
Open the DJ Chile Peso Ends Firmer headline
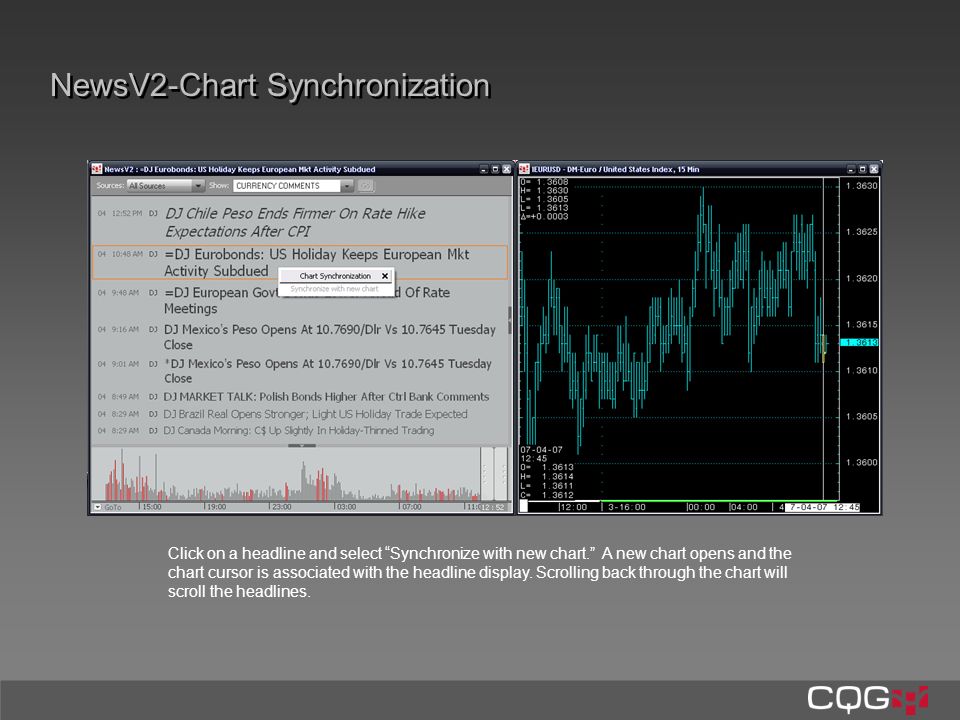295,222
